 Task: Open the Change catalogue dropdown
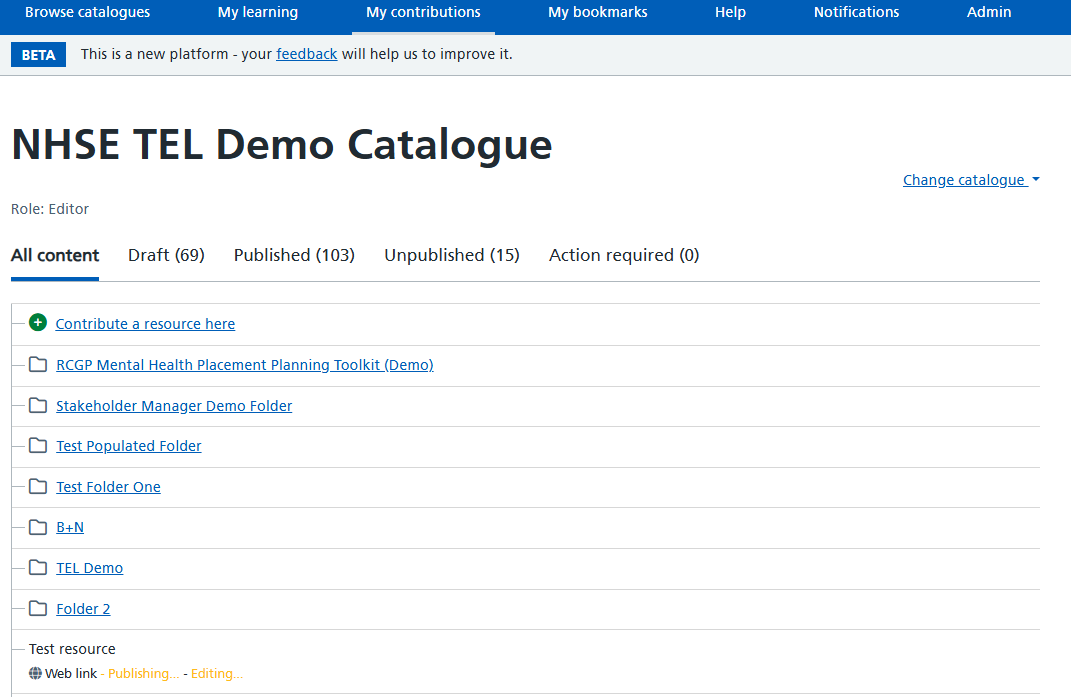[971, 180]
